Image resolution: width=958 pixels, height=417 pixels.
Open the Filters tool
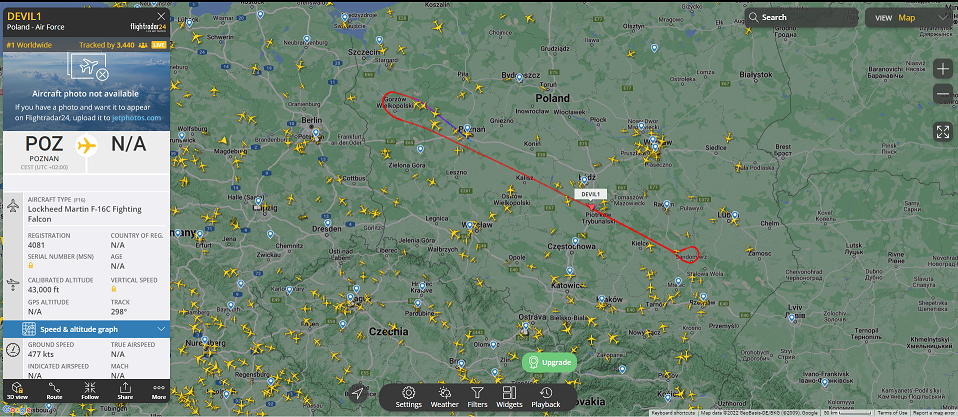477,397
